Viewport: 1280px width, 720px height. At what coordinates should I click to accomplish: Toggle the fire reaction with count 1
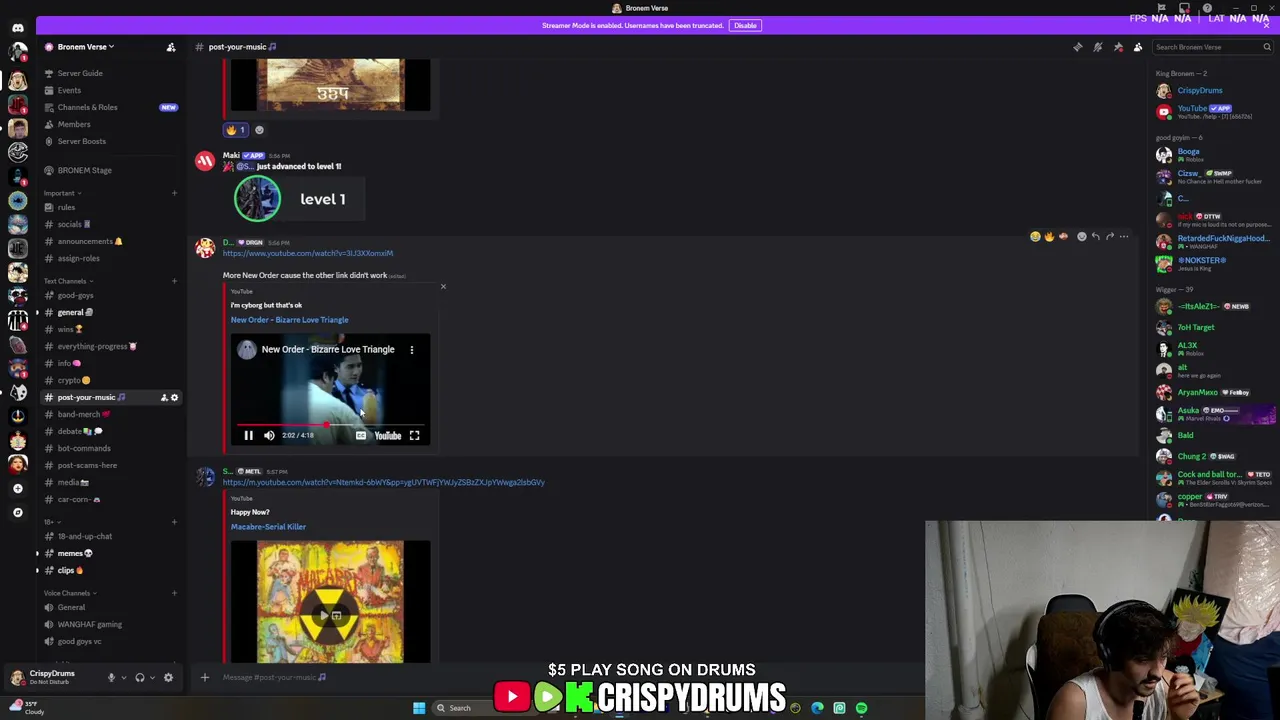(x=235, y=130)
